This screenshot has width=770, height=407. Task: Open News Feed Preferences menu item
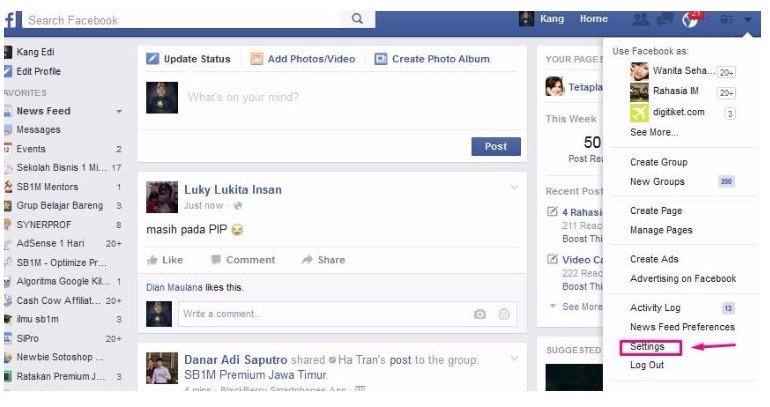coord(682,327)
